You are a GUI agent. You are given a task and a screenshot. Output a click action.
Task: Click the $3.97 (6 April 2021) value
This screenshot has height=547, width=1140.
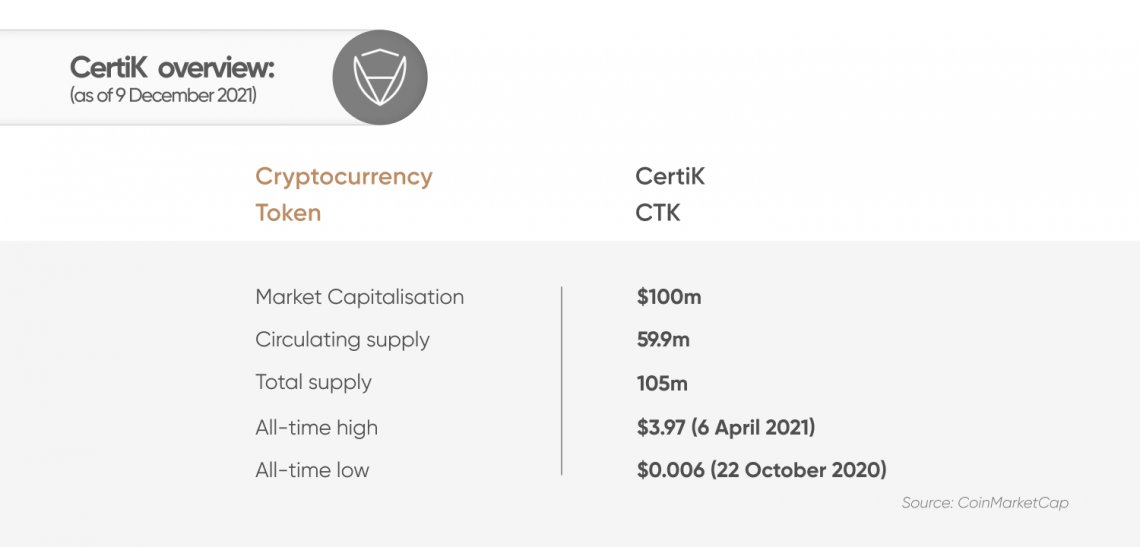[x=726, y=427]
